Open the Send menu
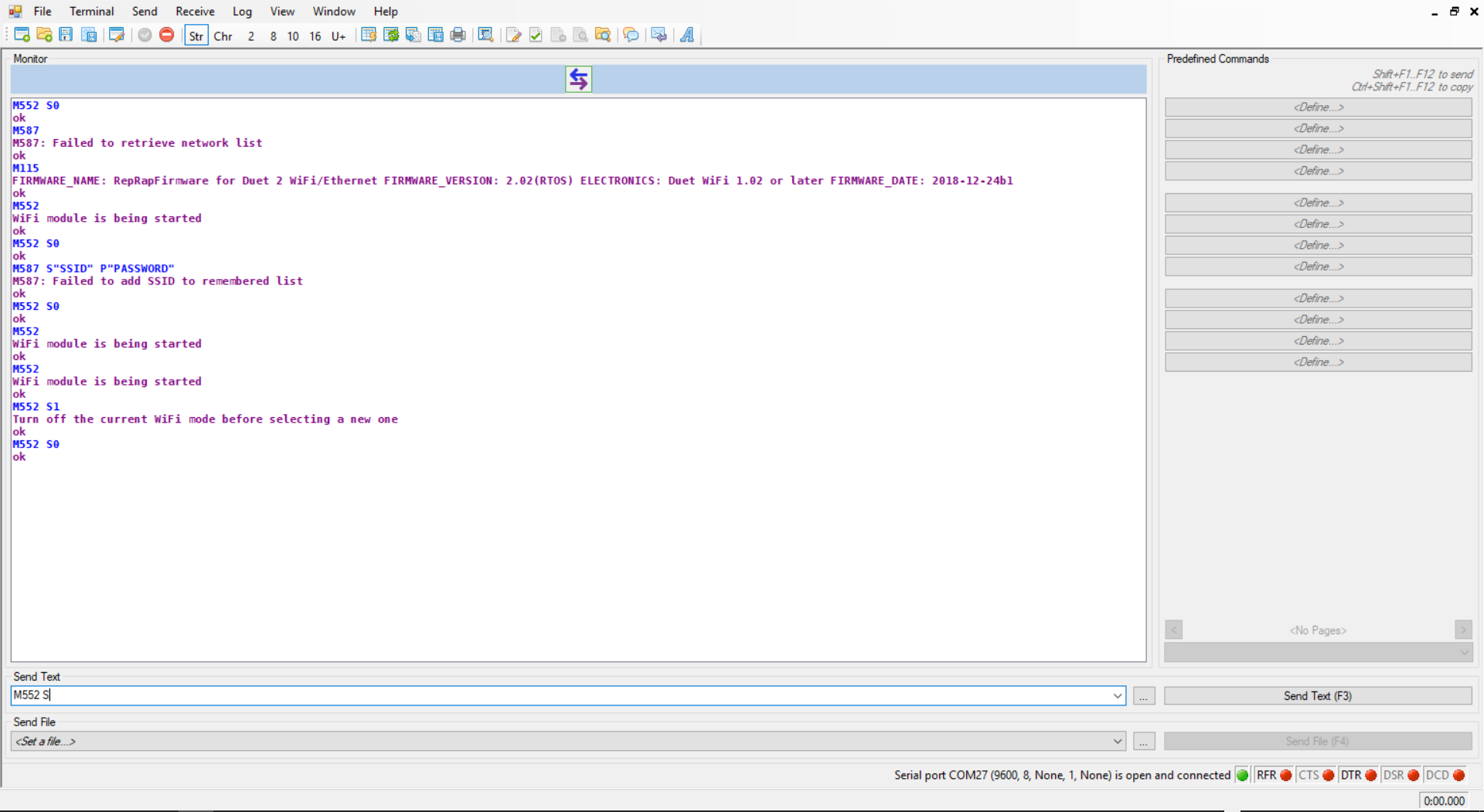The image size is (1484, 812). tap(145, 12)
